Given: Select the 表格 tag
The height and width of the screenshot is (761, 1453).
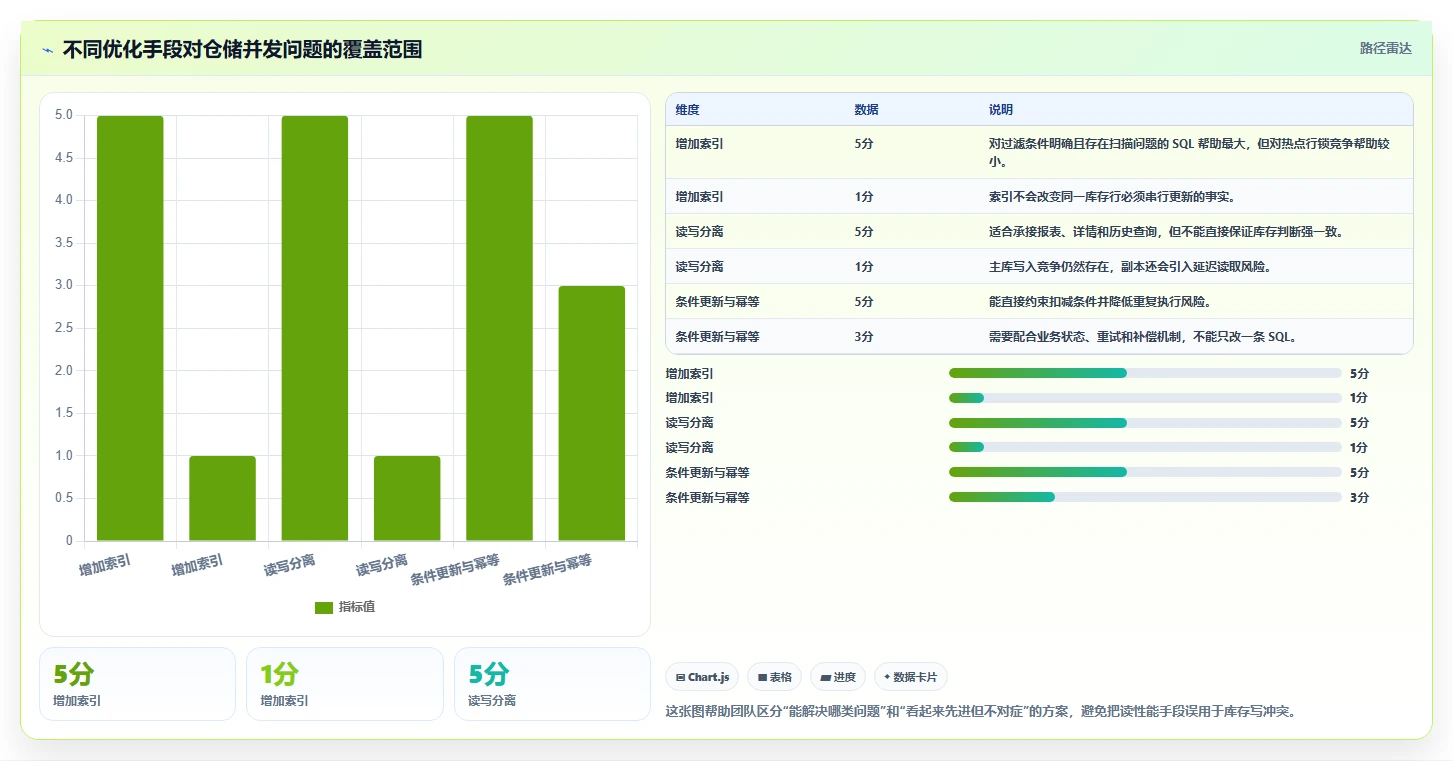Looking at the screenshot, I should 775,677.
